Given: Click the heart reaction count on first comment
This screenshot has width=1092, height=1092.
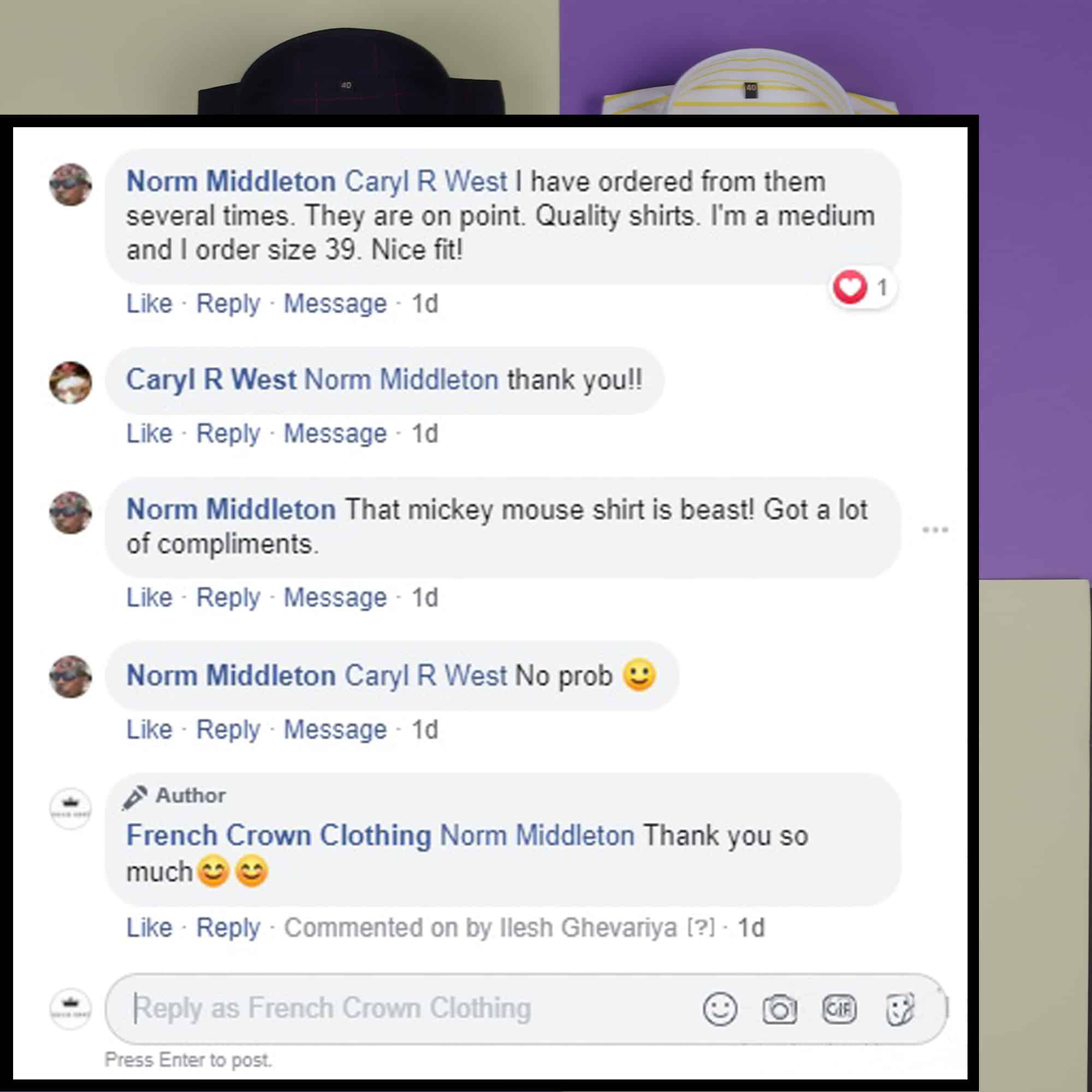Looking at the screenshot, I should 862,288.
